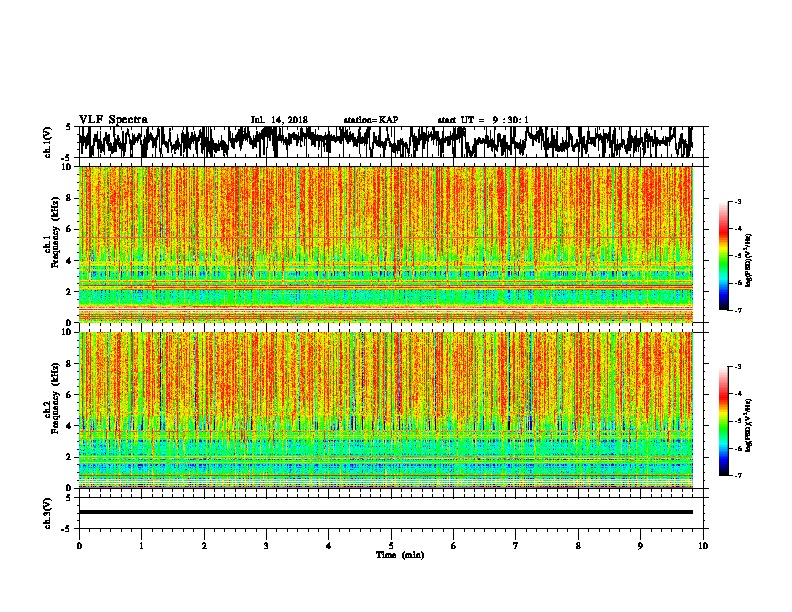792x612 pixels.
Task: Click the "ch.1 Frequency (kHz)" axis label
Action: coord(51,232)
